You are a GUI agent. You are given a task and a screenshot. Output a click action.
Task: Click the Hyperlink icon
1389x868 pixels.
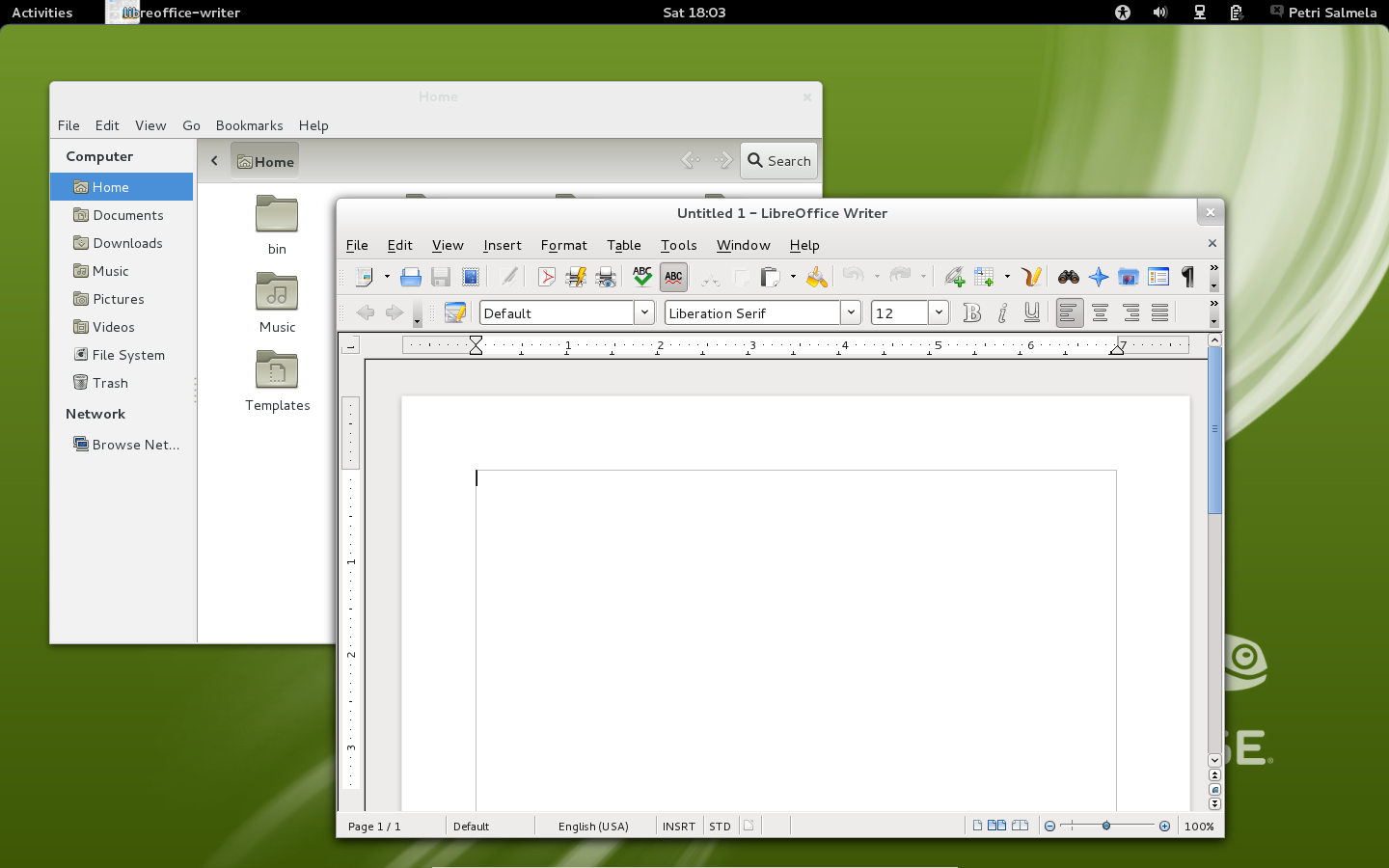954,278
